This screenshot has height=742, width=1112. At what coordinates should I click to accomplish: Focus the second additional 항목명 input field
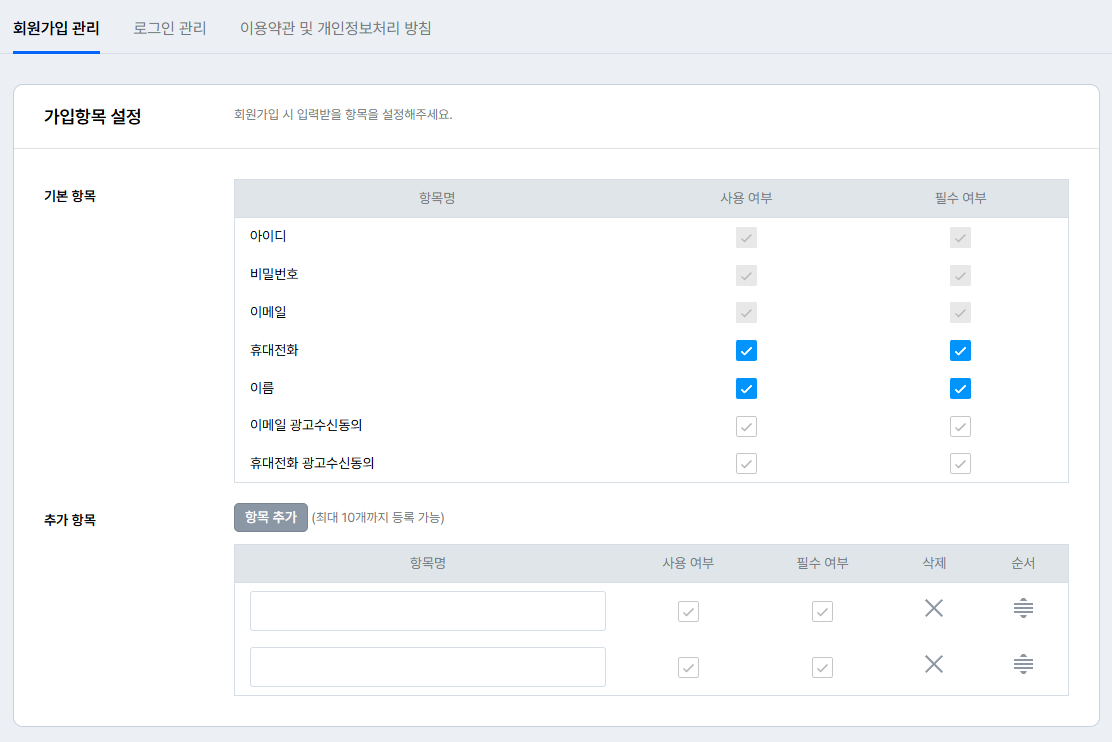point(428,667)
